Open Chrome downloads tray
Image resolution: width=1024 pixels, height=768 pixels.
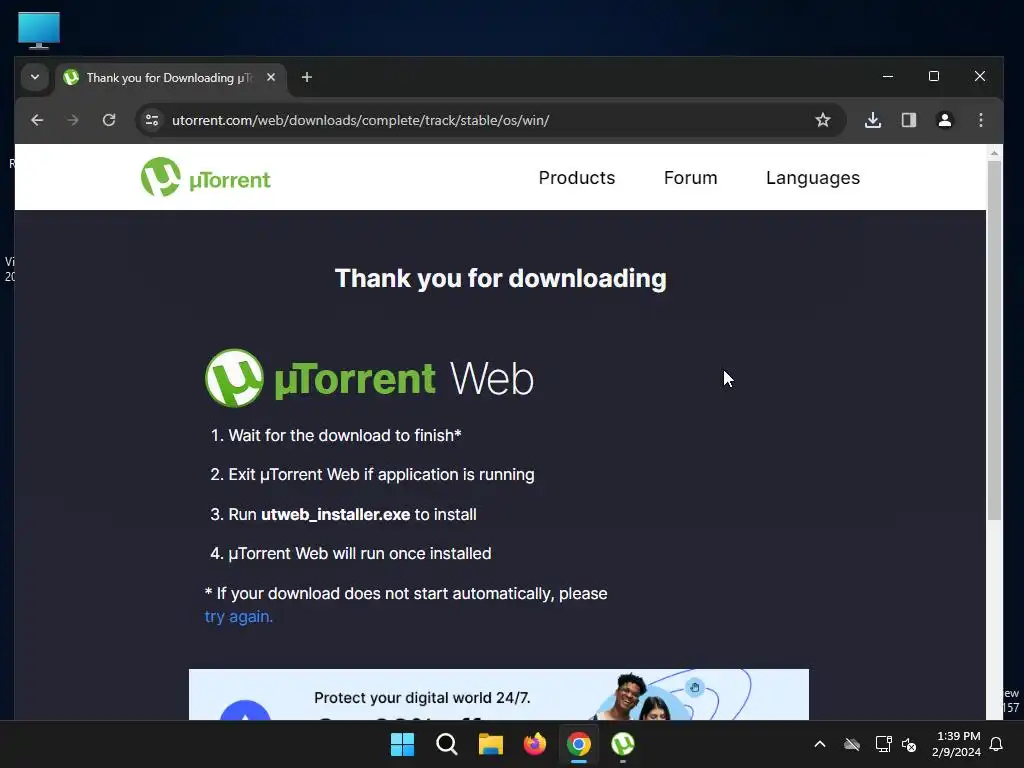pos(873,120)
